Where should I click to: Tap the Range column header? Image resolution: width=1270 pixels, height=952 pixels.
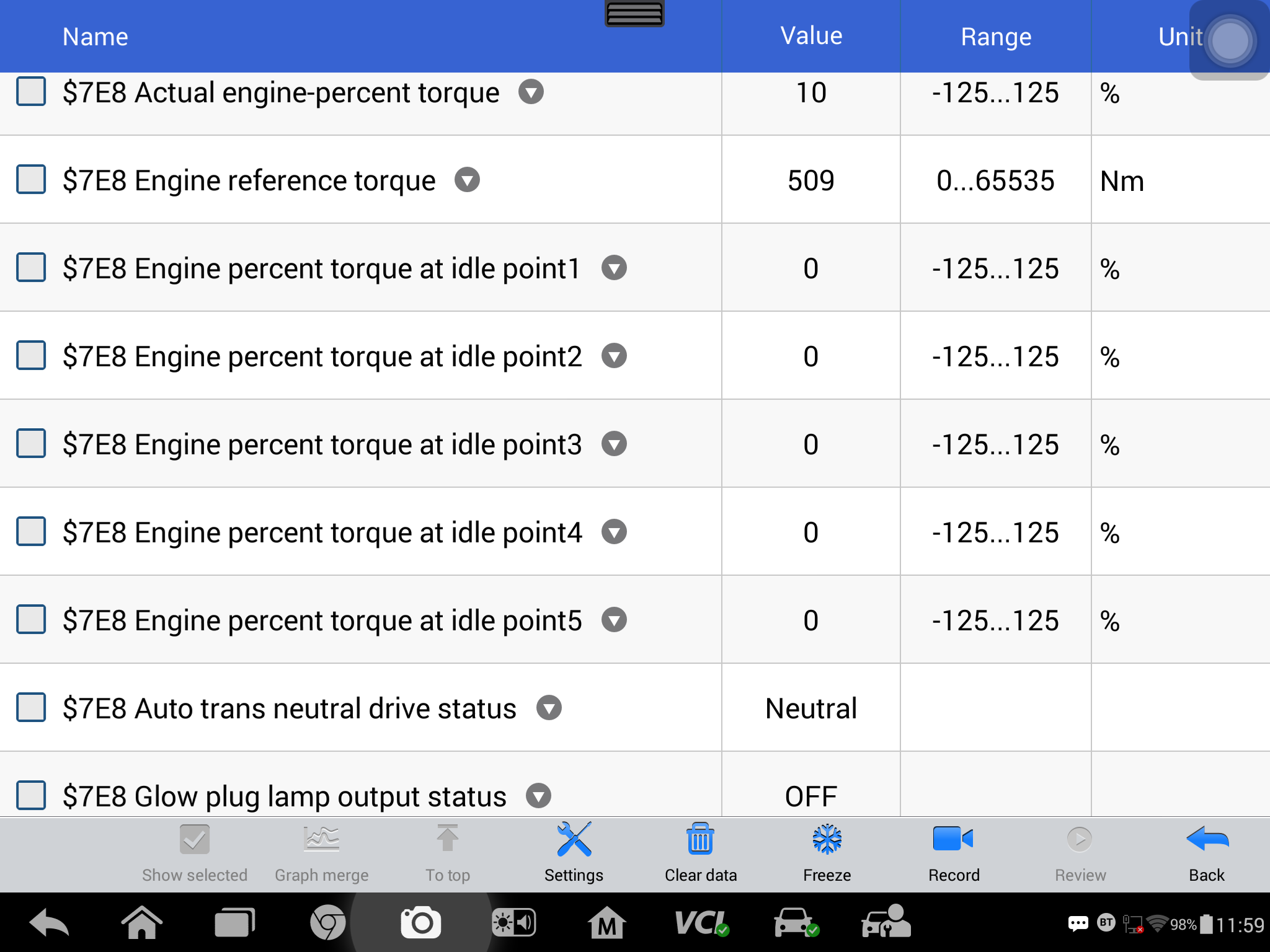[996, 37]
